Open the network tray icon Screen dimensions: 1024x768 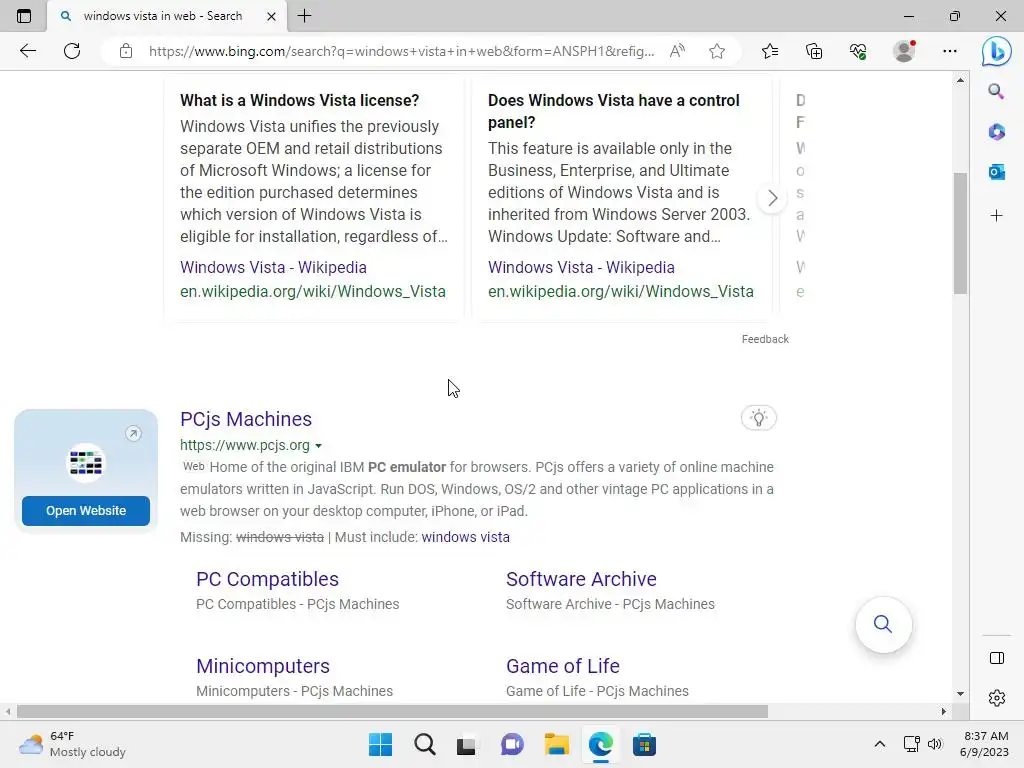(912, 744)
